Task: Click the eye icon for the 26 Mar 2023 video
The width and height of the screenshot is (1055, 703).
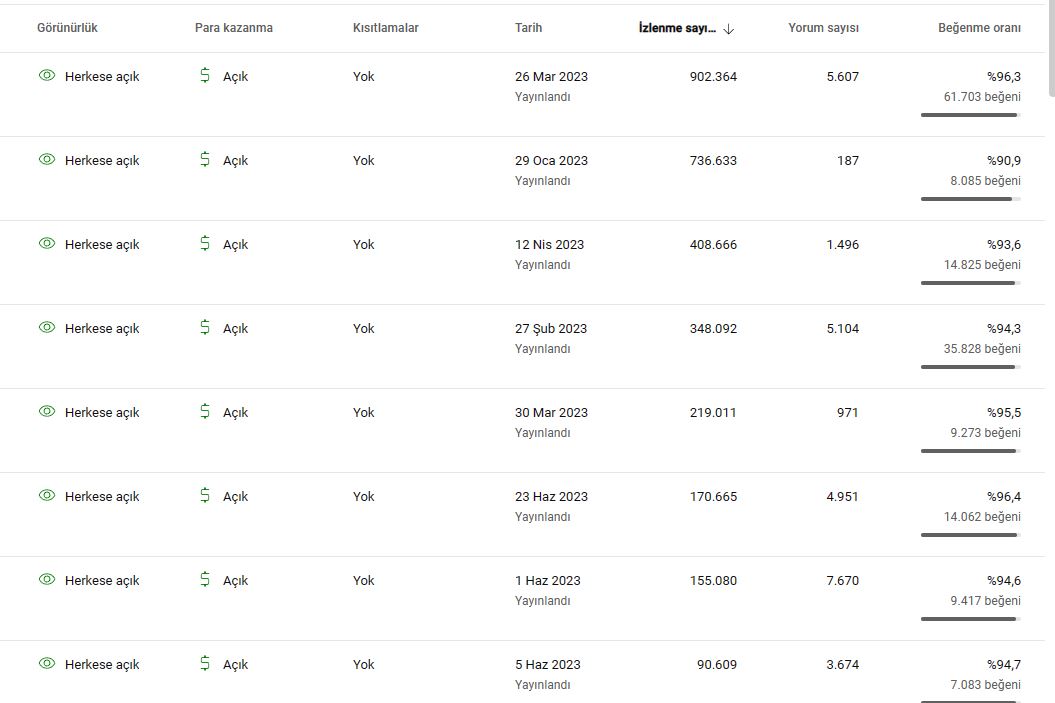Action: [x=47, y=75]
